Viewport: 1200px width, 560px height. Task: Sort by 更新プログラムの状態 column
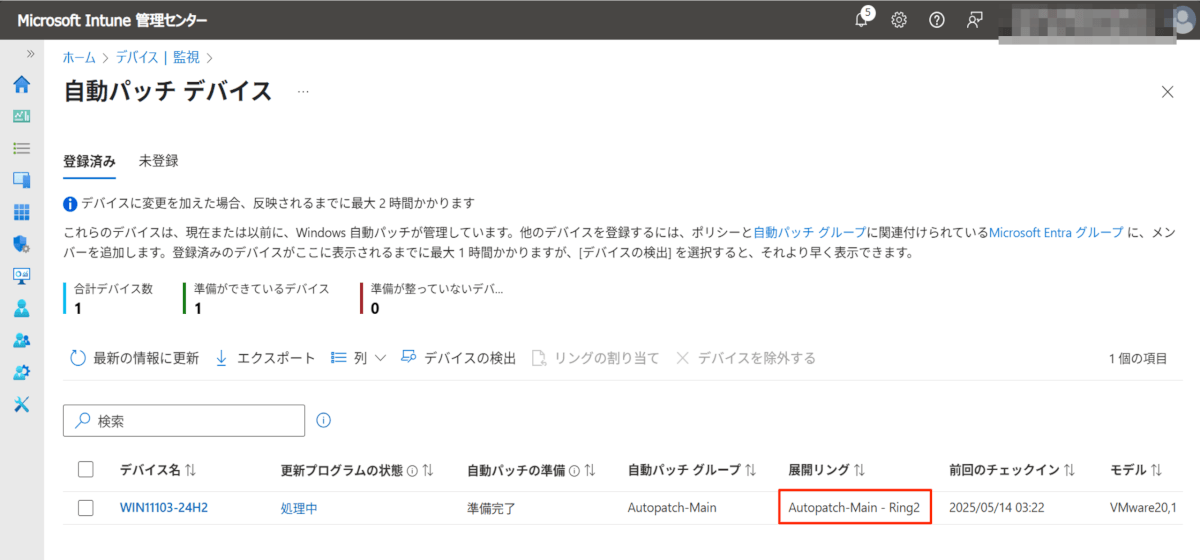tap(358, 469)
